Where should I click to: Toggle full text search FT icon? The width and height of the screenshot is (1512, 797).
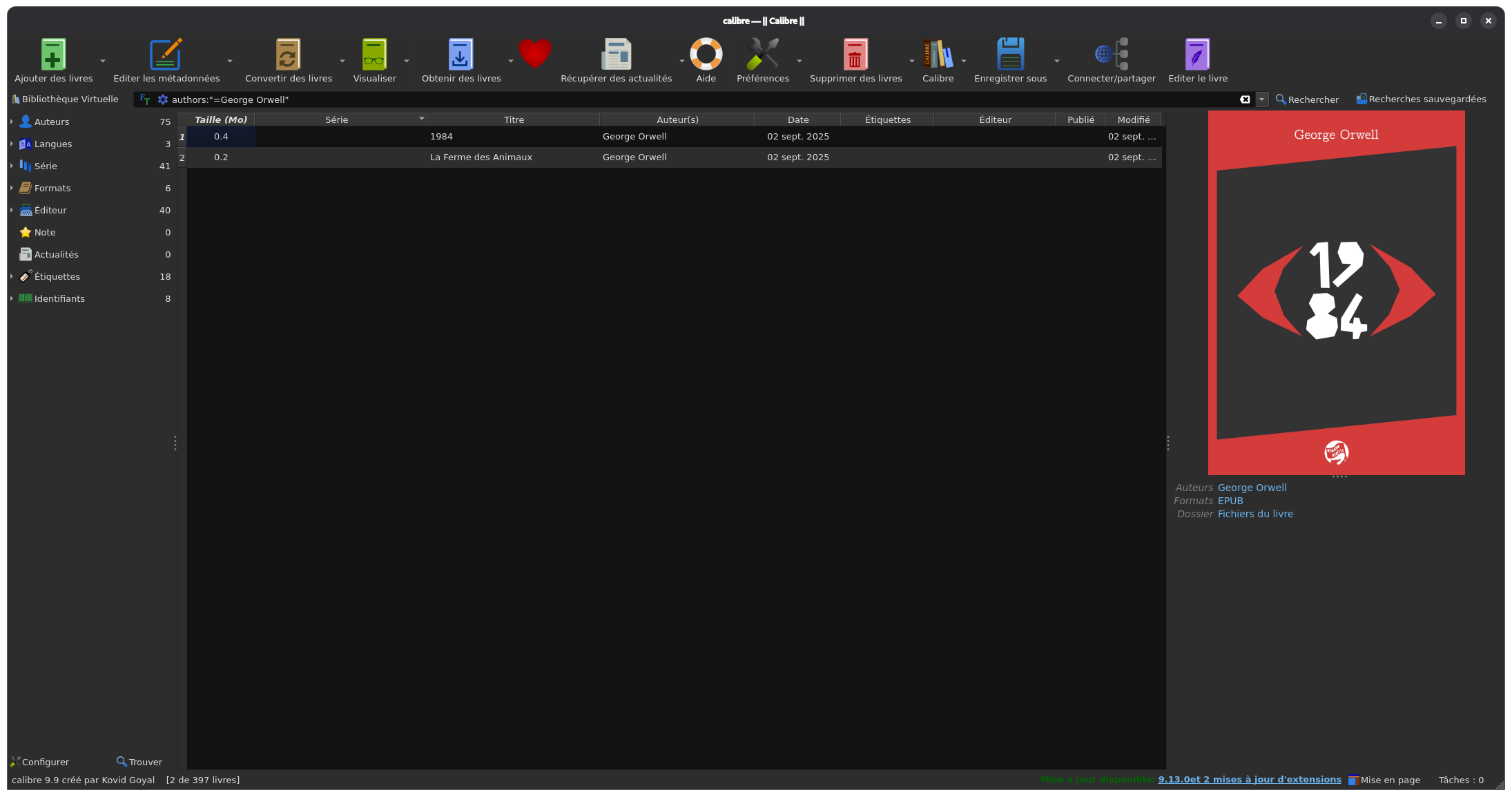point(145,99)
